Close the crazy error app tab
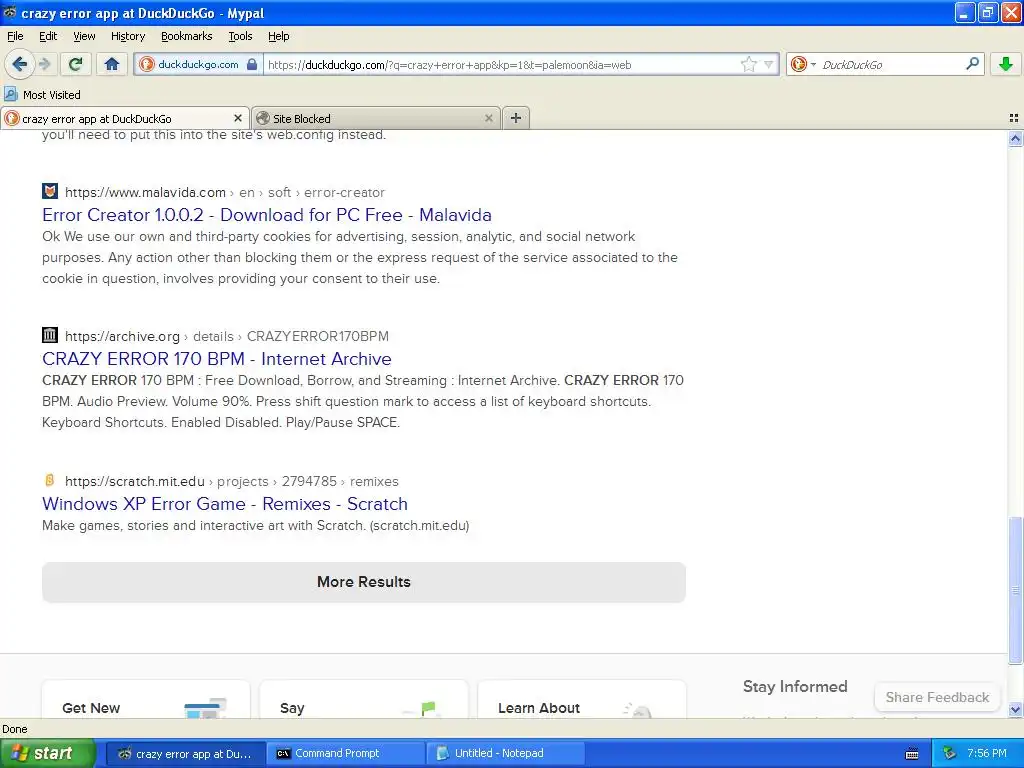The width and height of the screenshot is (1024, 768). click(x=238, y=118)
